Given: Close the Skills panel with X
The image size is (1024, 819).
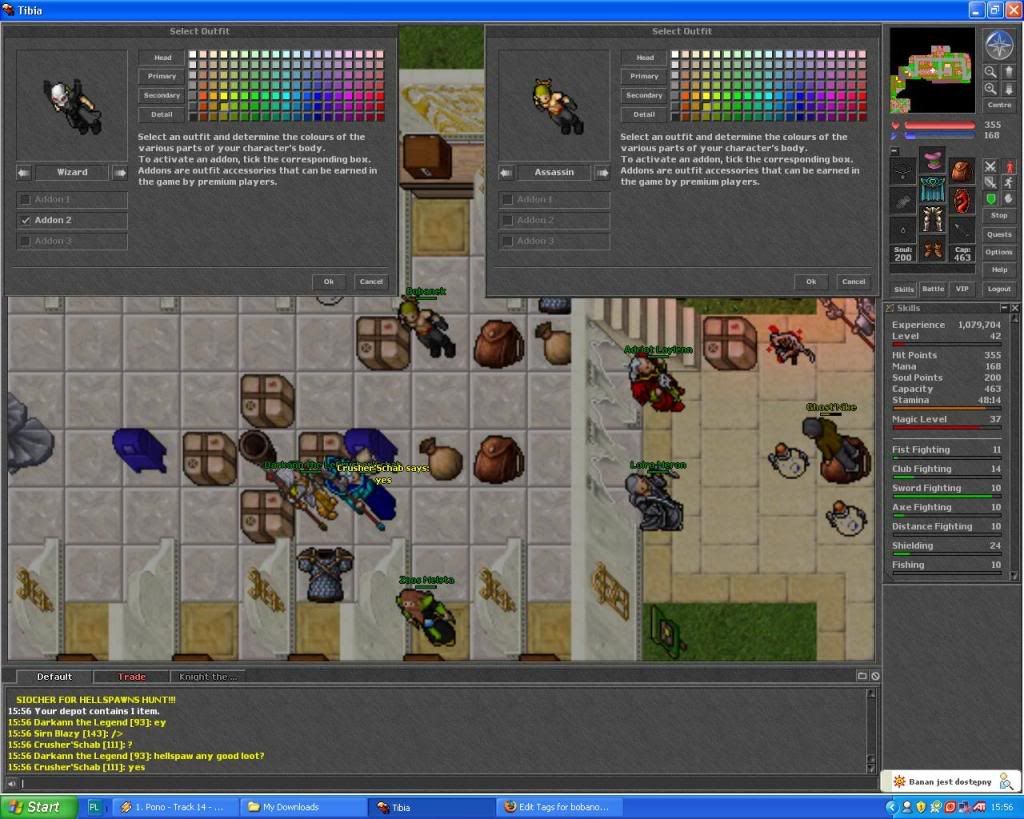Looking at the screenshot, I should pos(1014,308).
